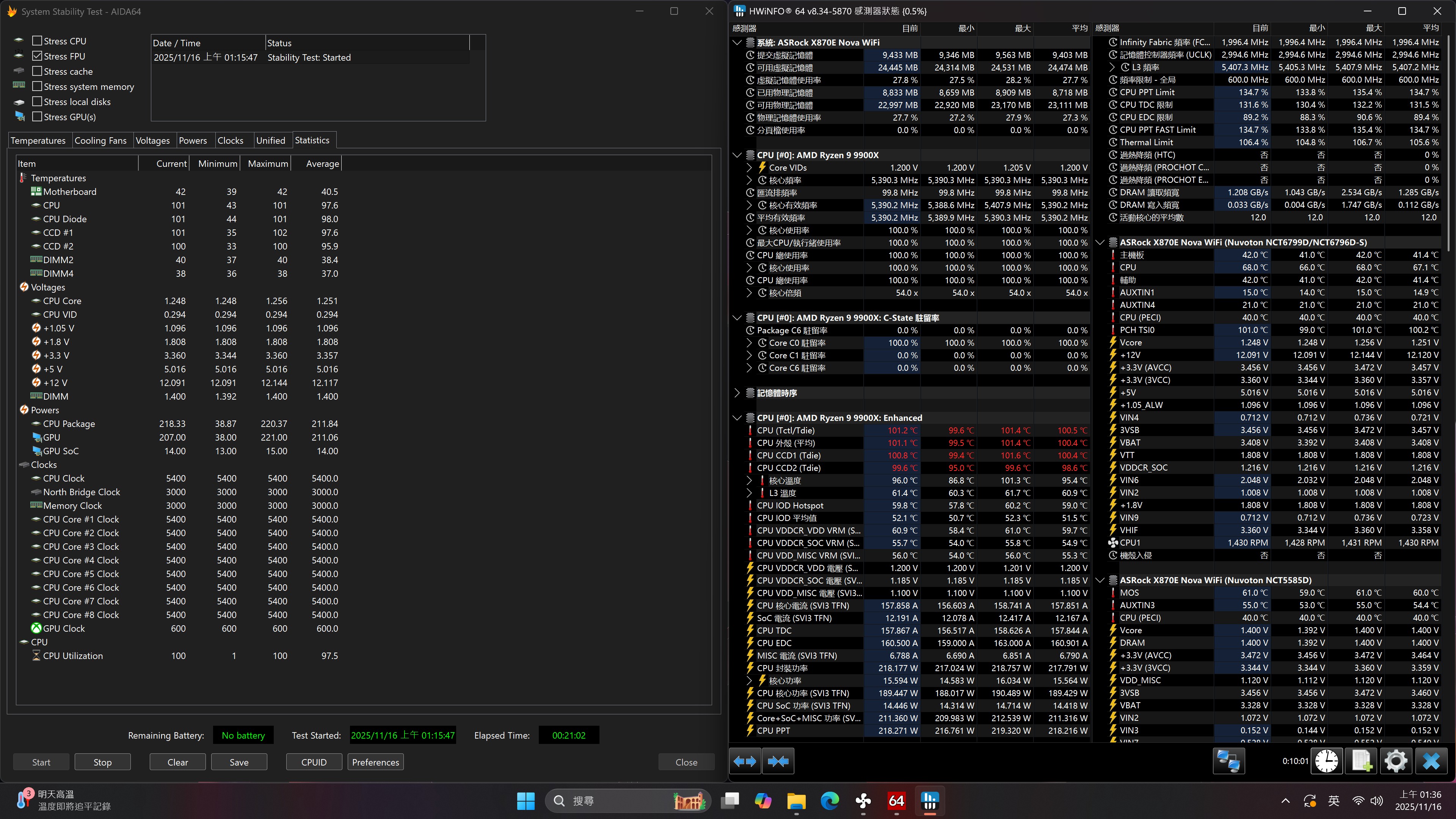Viewport: 1456px width, 819px height.
Task: Open HWiNFO remote network monitors icon
Action: point(1228,761)
